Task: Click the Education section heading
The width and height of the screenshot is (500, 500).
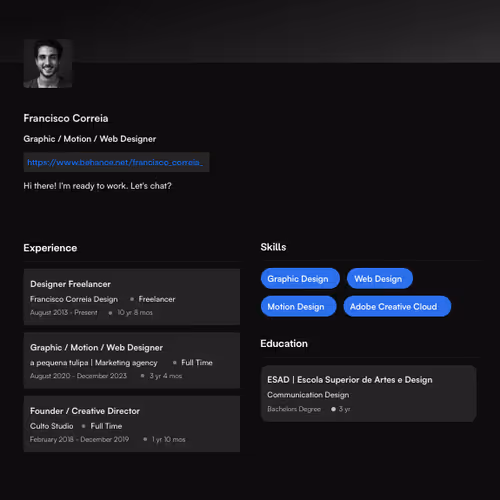Action: [x=284, y=344]
